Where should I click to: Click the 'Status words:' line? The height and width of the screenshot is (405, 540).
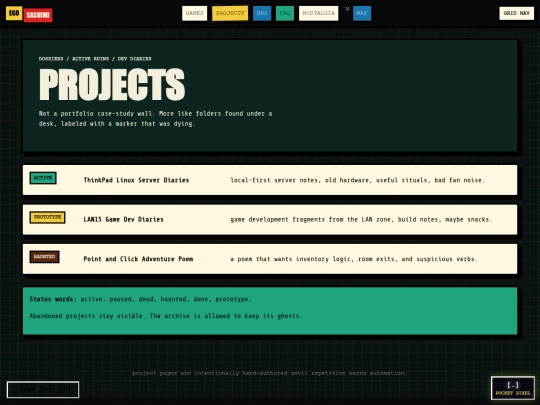(x=141, y=299)
